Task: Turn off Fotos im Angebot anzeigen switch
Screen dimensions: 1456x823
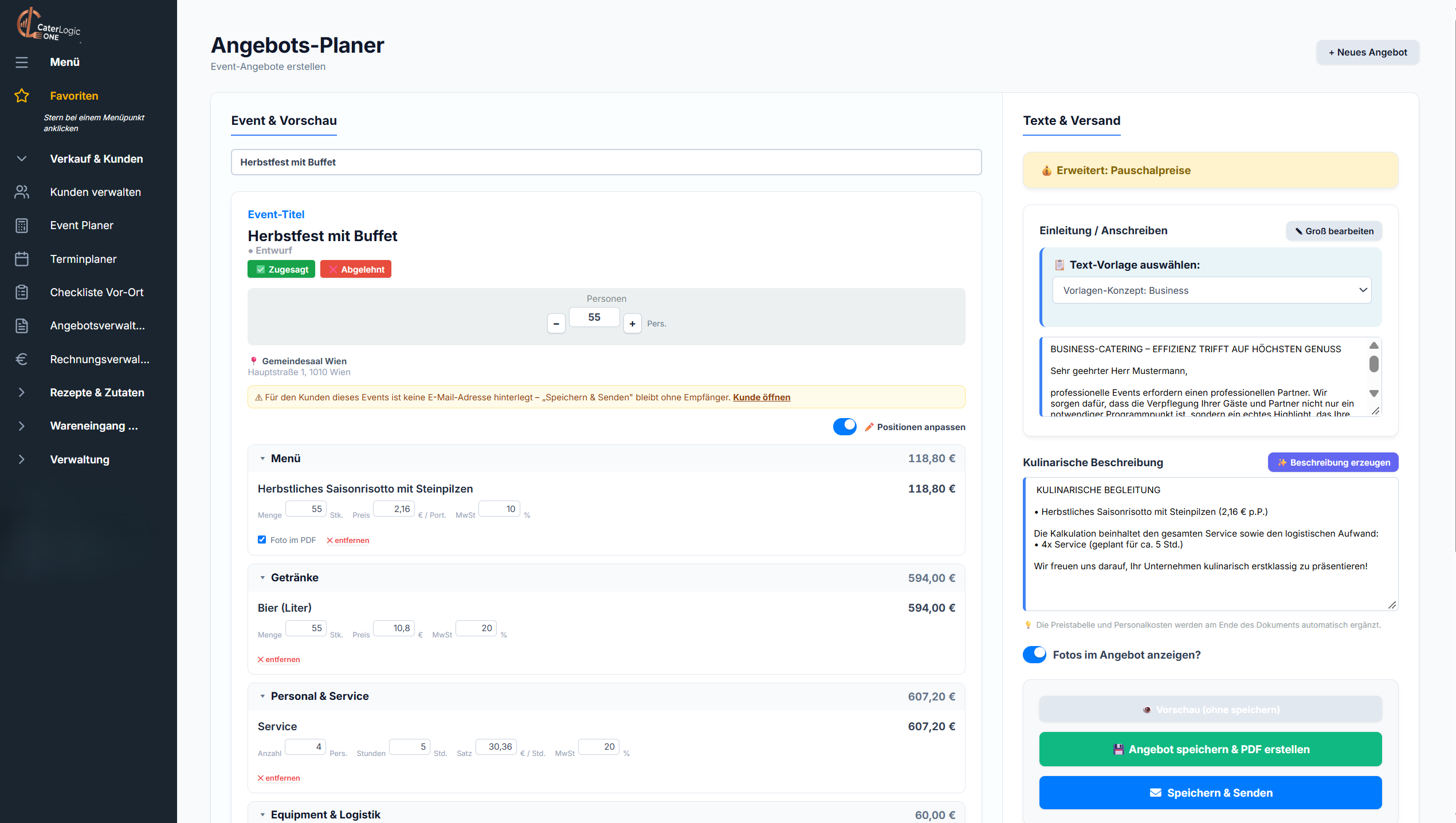Action: tap(1034, 655)
